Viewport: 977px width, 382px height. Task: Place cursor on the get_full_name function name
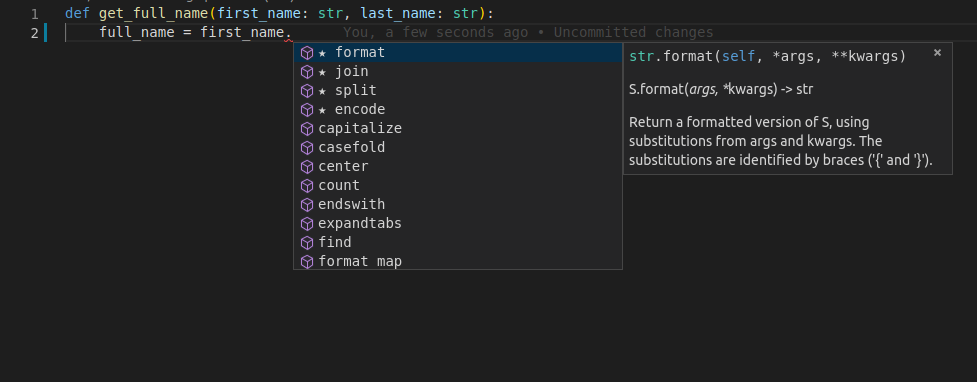click(x=153, y=14)
